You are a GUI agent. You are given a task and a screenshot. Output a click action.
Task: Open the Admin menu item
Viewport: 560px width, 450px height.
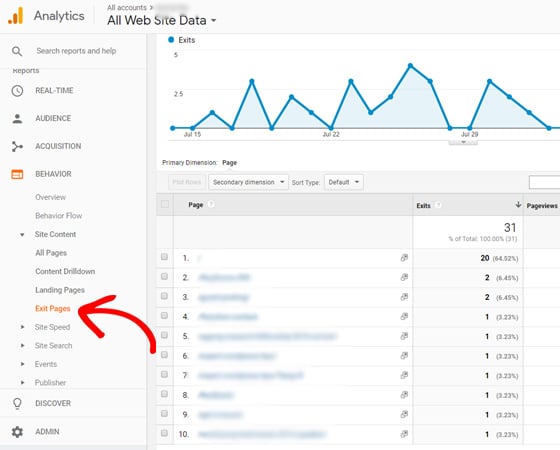(47, 431)
